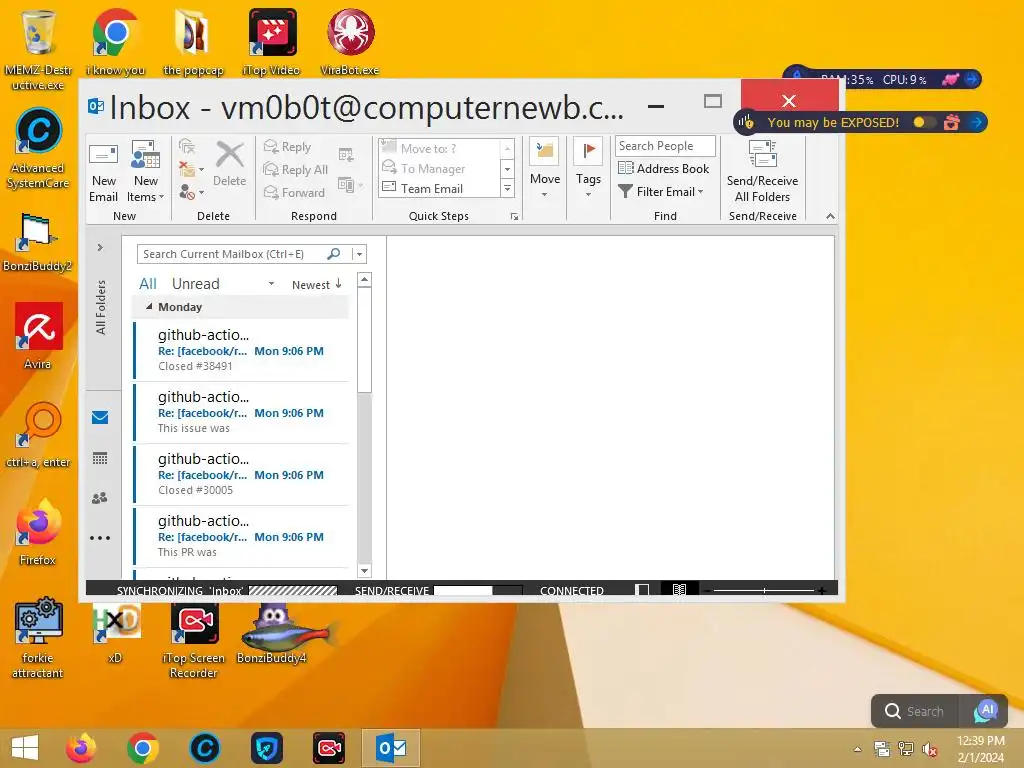Open the ViraBot.exe desktop icon
The width and height of the screenshot is (1024, 768).
click(350, 42)
